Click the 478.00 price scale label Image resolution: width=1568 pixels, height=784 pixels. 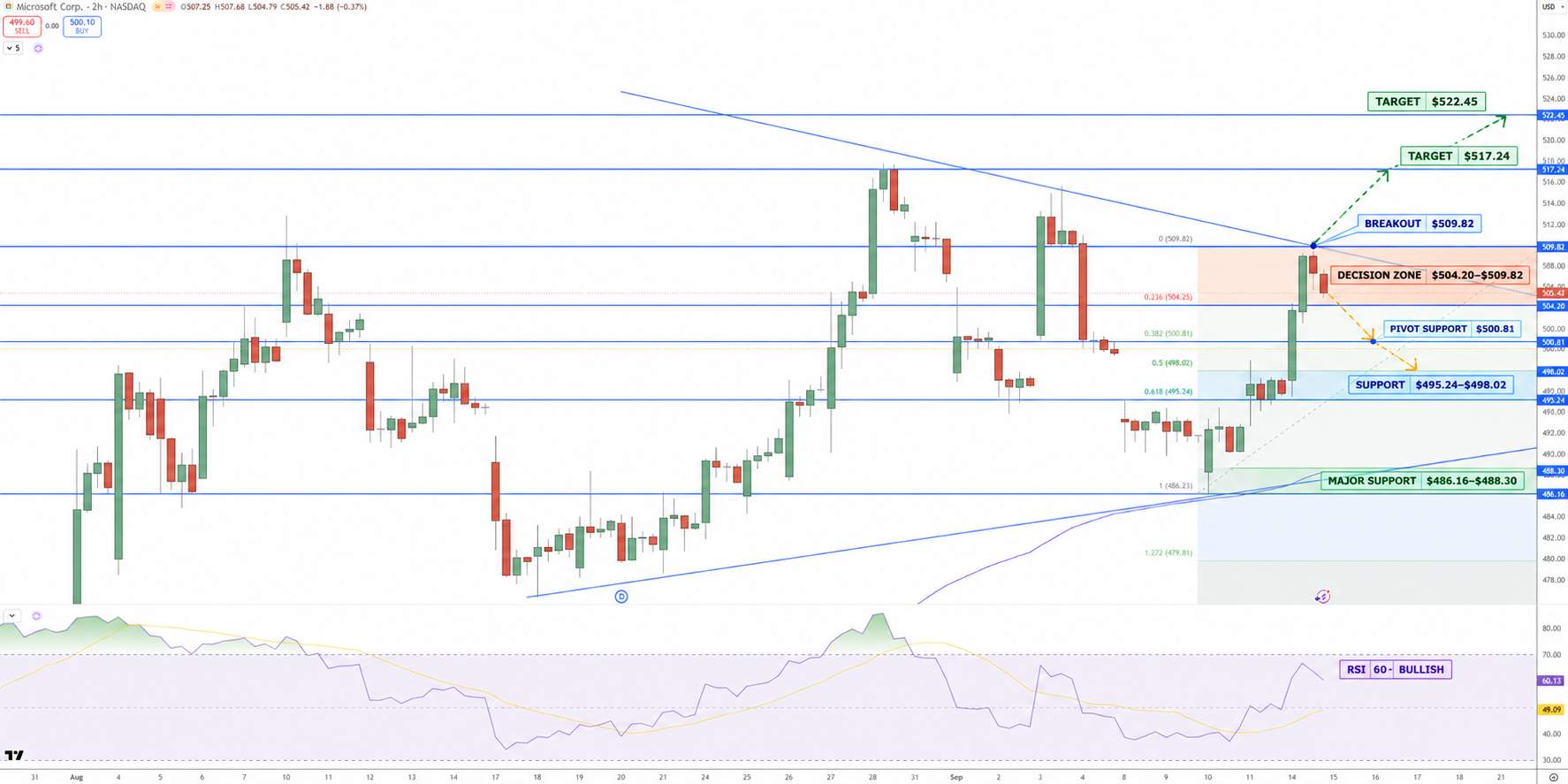coord(1553,580)
